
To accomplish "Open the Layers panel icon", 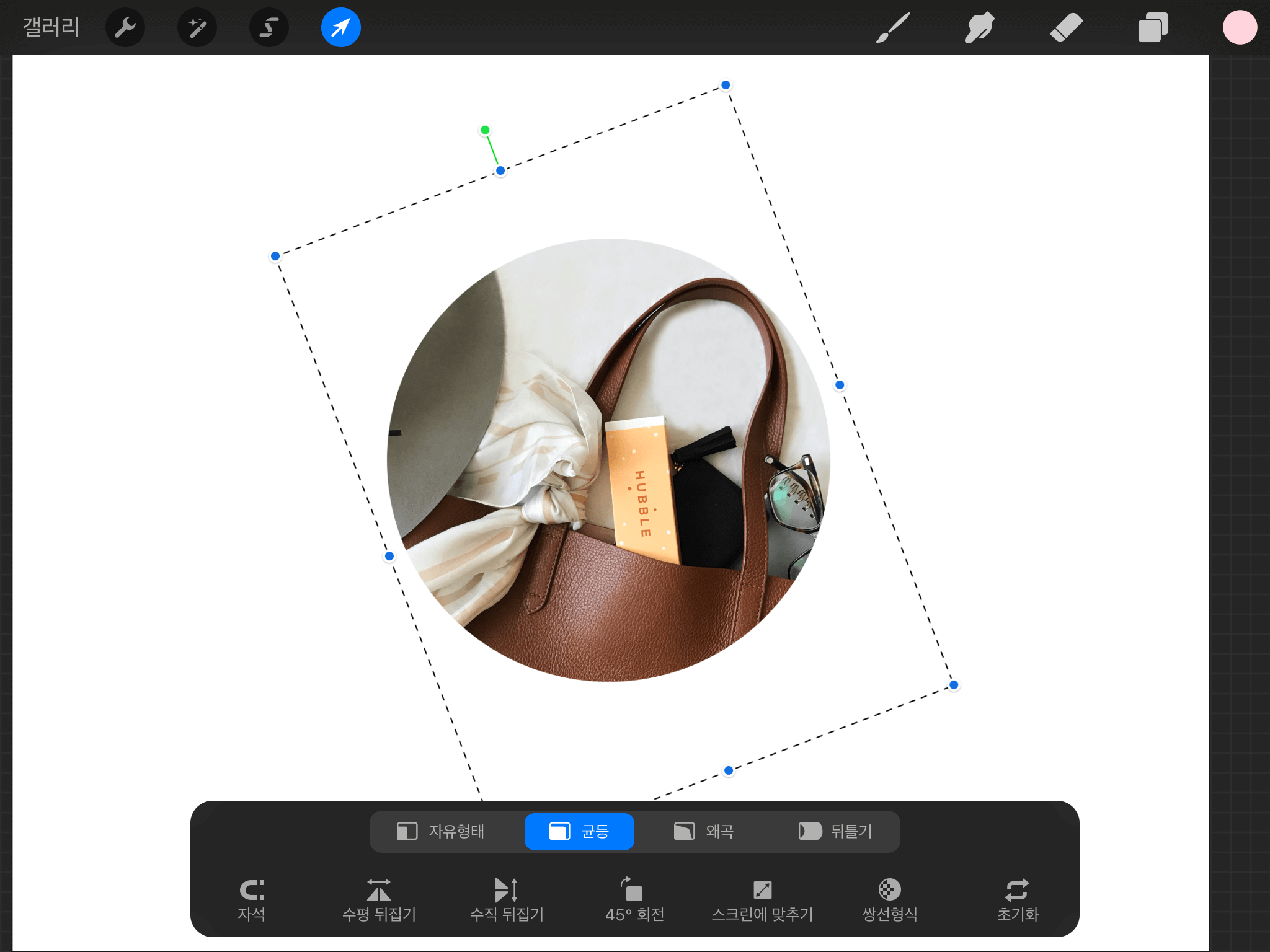I will pos(1153,27).
